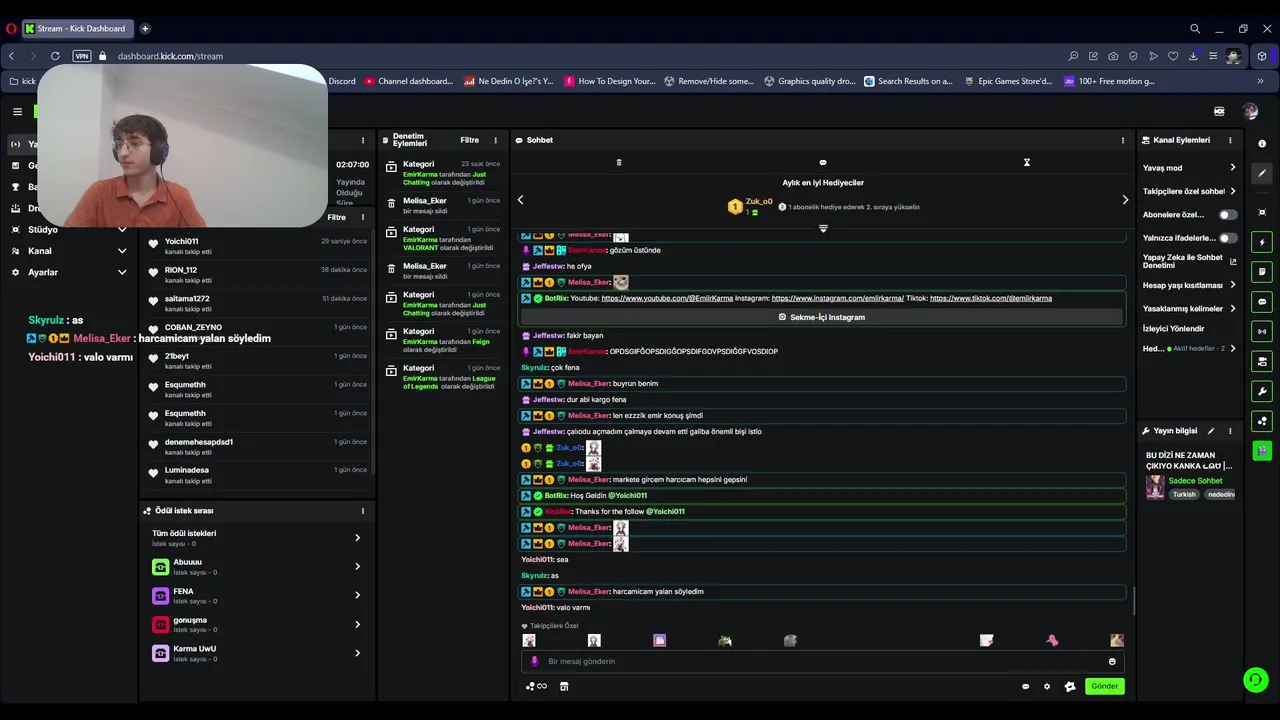1280x720 pixels.
Task: Click the wrench widget icon in right sidebar
Action: point(1262,391)
